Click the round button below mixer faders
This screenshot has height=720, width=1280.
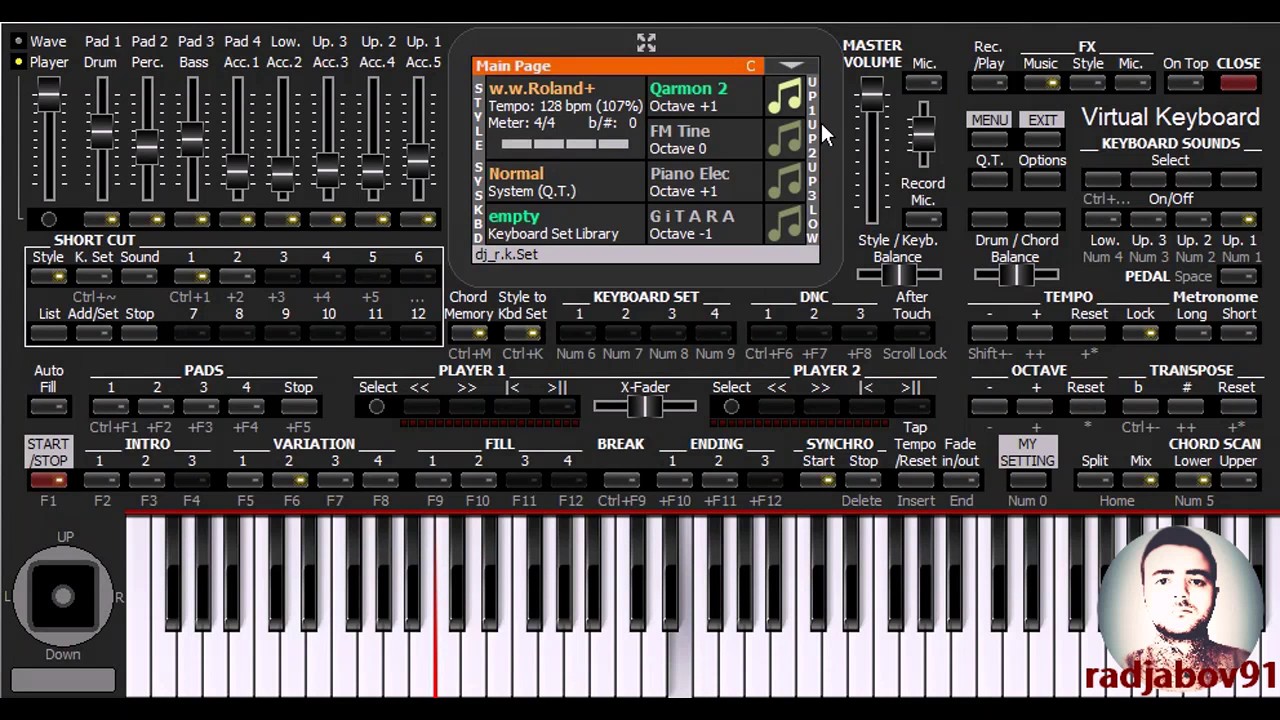pyautogui.click(x=48, y=219)
